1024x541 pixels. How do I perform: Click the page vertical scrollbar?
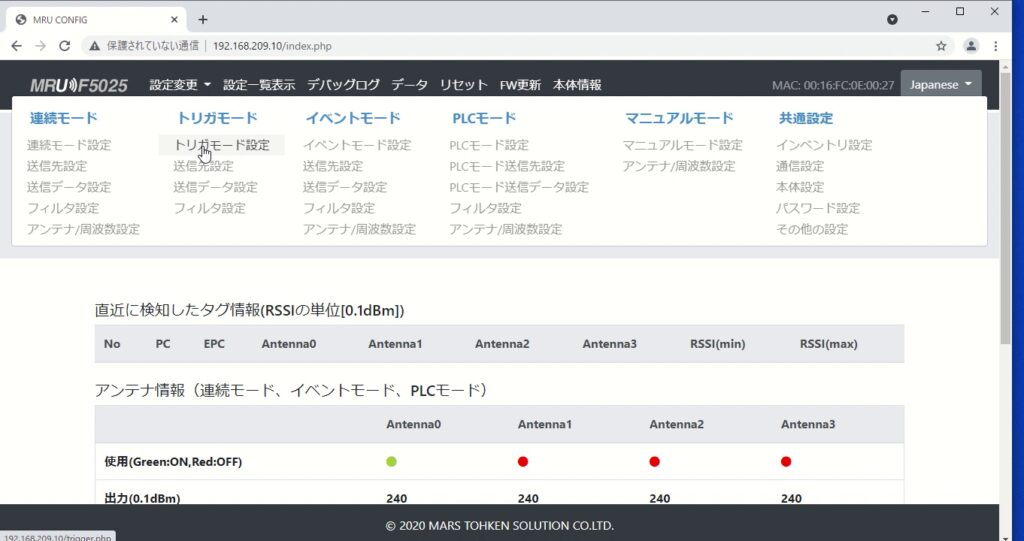coord(1005,209)
